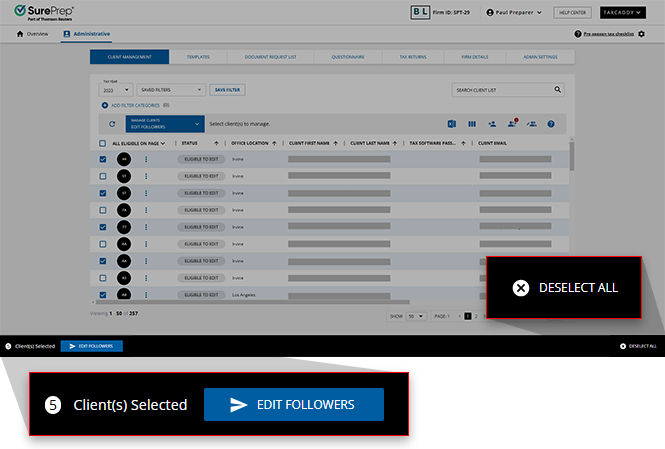Image resolution: width=665 pixels, height=449 pixels.
Task: Uncheck the first row checkbox
Action: (103, 159)
